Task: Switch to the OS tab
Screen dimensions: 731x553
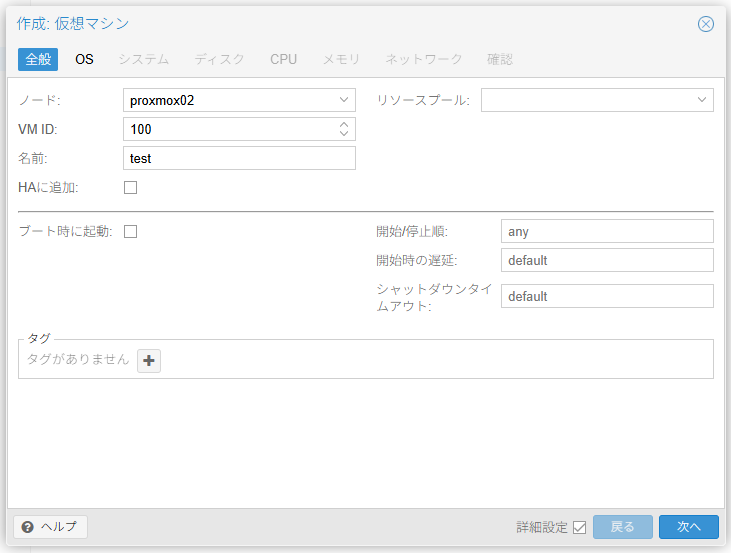Action: coord(84,59)
